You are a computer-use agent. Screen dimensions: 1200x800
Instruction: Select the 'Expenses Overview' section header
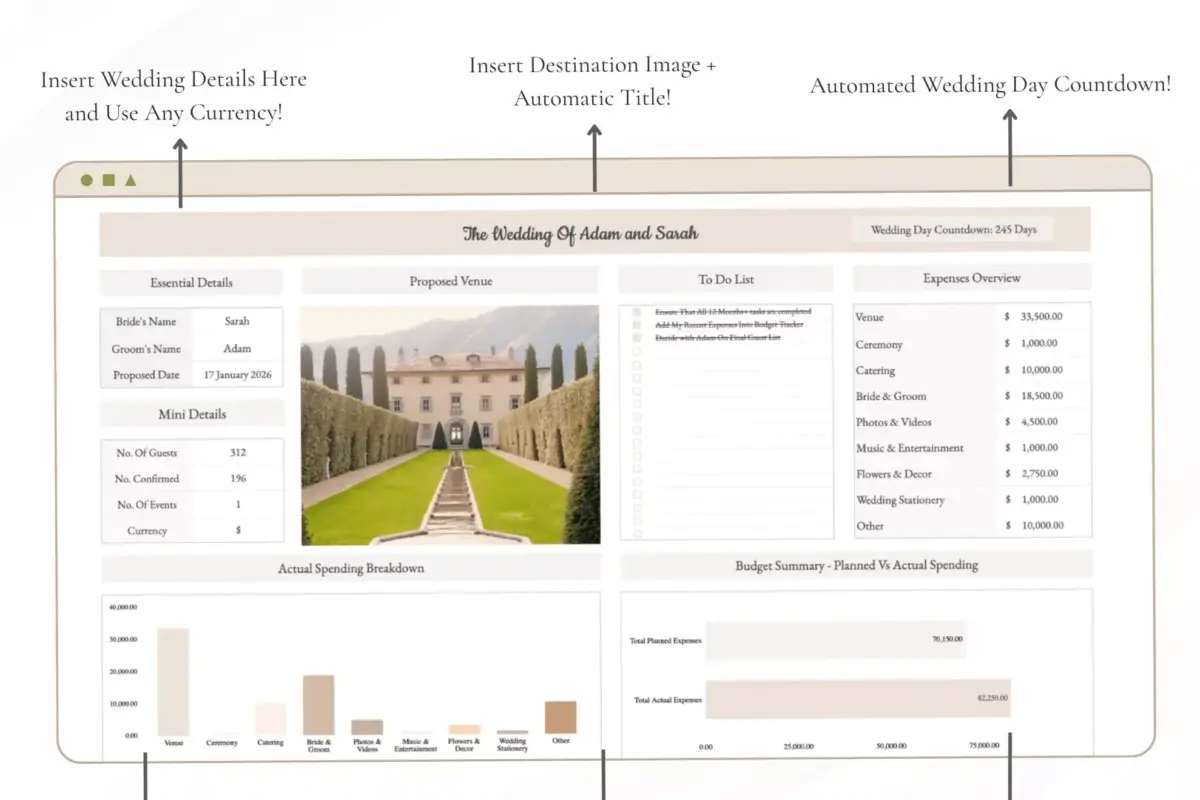coord(971,277)
